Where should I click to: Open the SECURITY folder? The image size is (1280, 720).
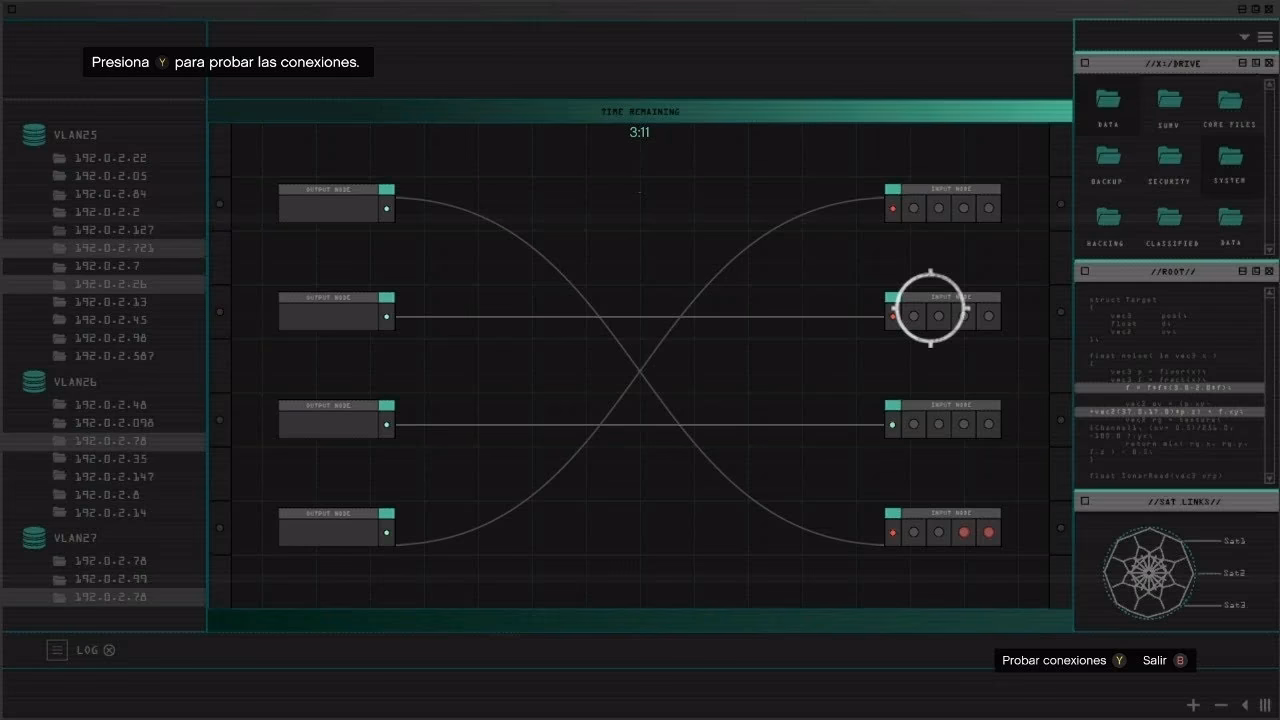tap(1169, 165)
